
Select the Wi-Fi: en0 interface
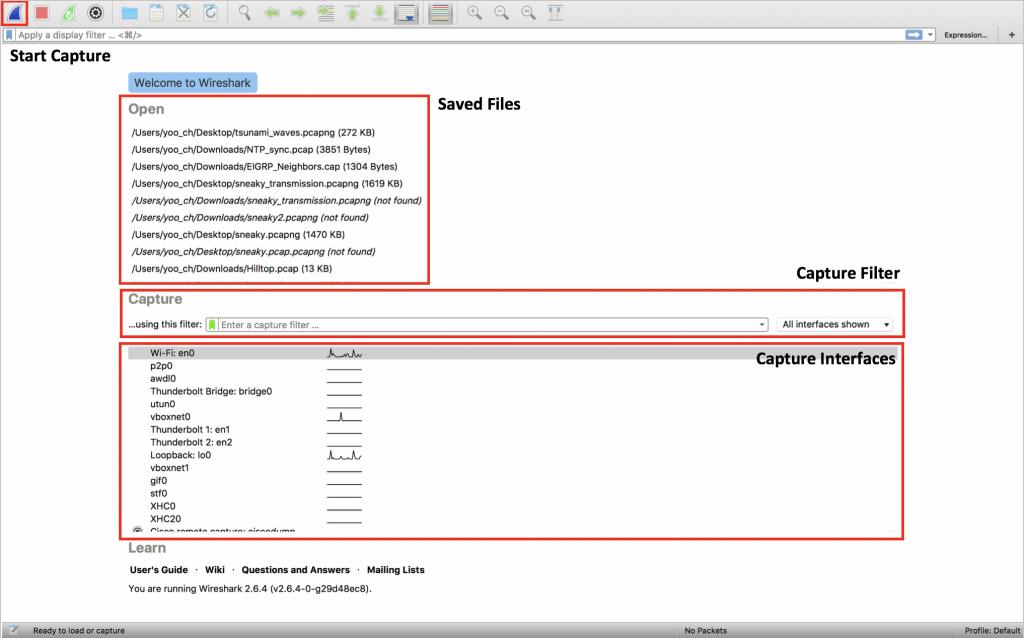(x=513, y=353)
